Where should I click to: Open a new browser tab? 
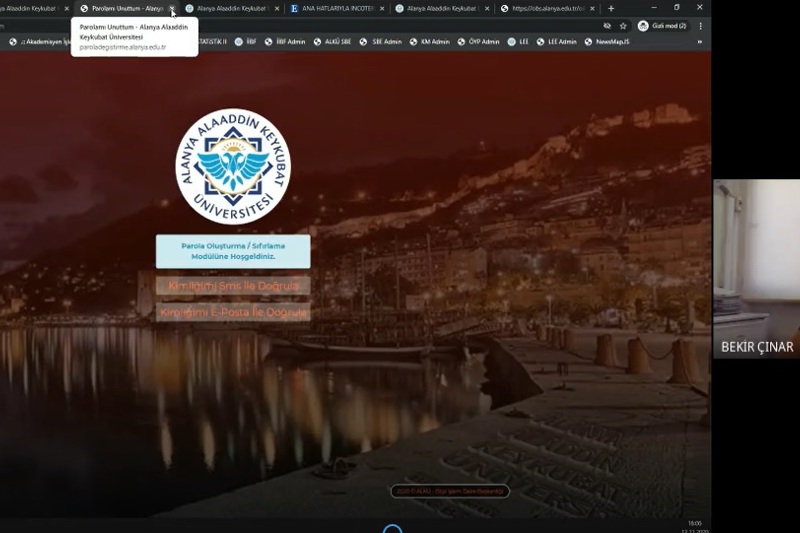611,9
